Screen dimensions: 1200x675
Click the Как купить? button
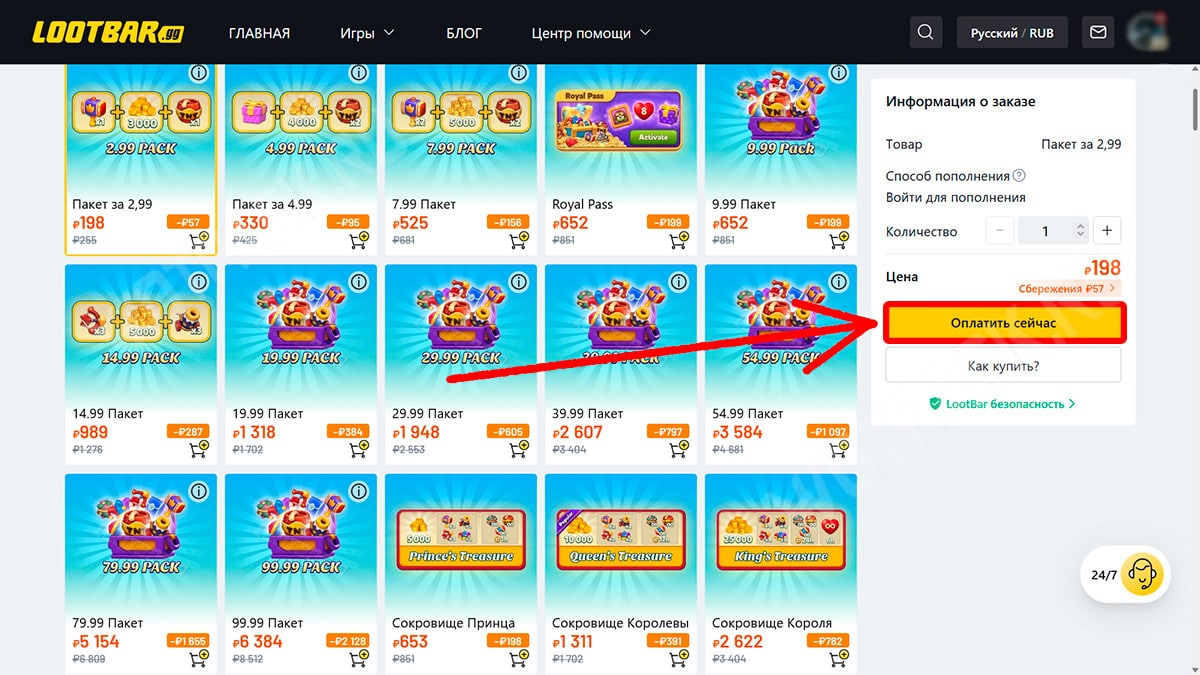coord(1003,366)
